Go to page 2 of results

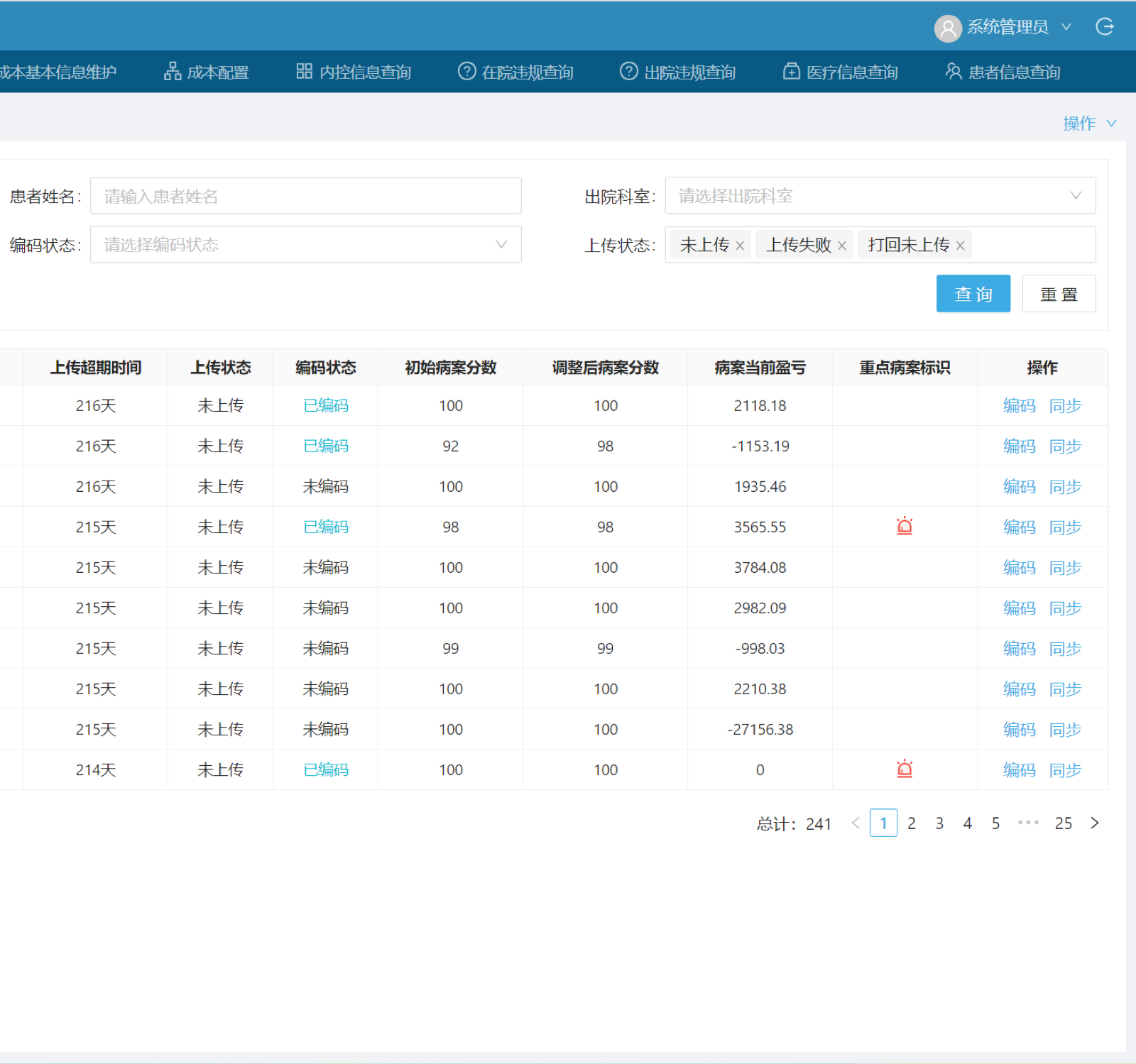pyautogui.click(x=912, y=823)
